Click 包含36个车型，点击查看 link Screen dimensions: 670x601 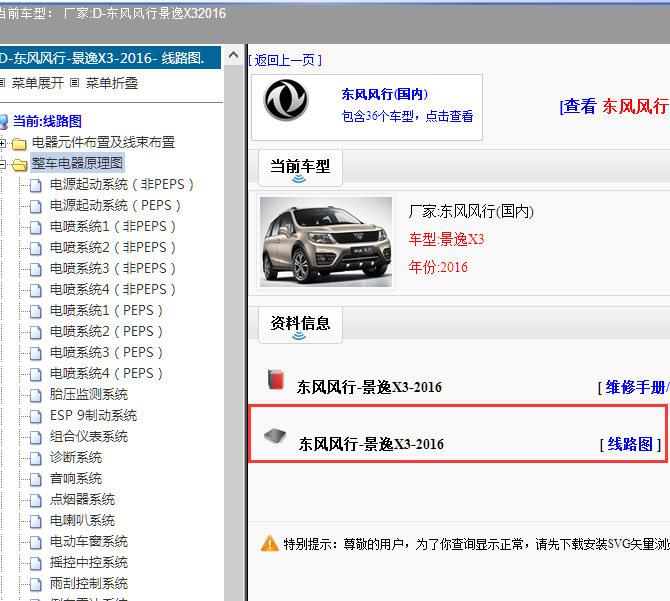point(407,116)
